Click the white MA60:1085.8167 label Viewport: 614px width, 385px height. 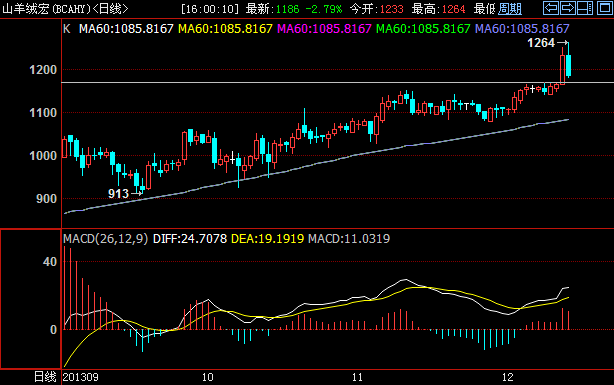click(126, 29)
